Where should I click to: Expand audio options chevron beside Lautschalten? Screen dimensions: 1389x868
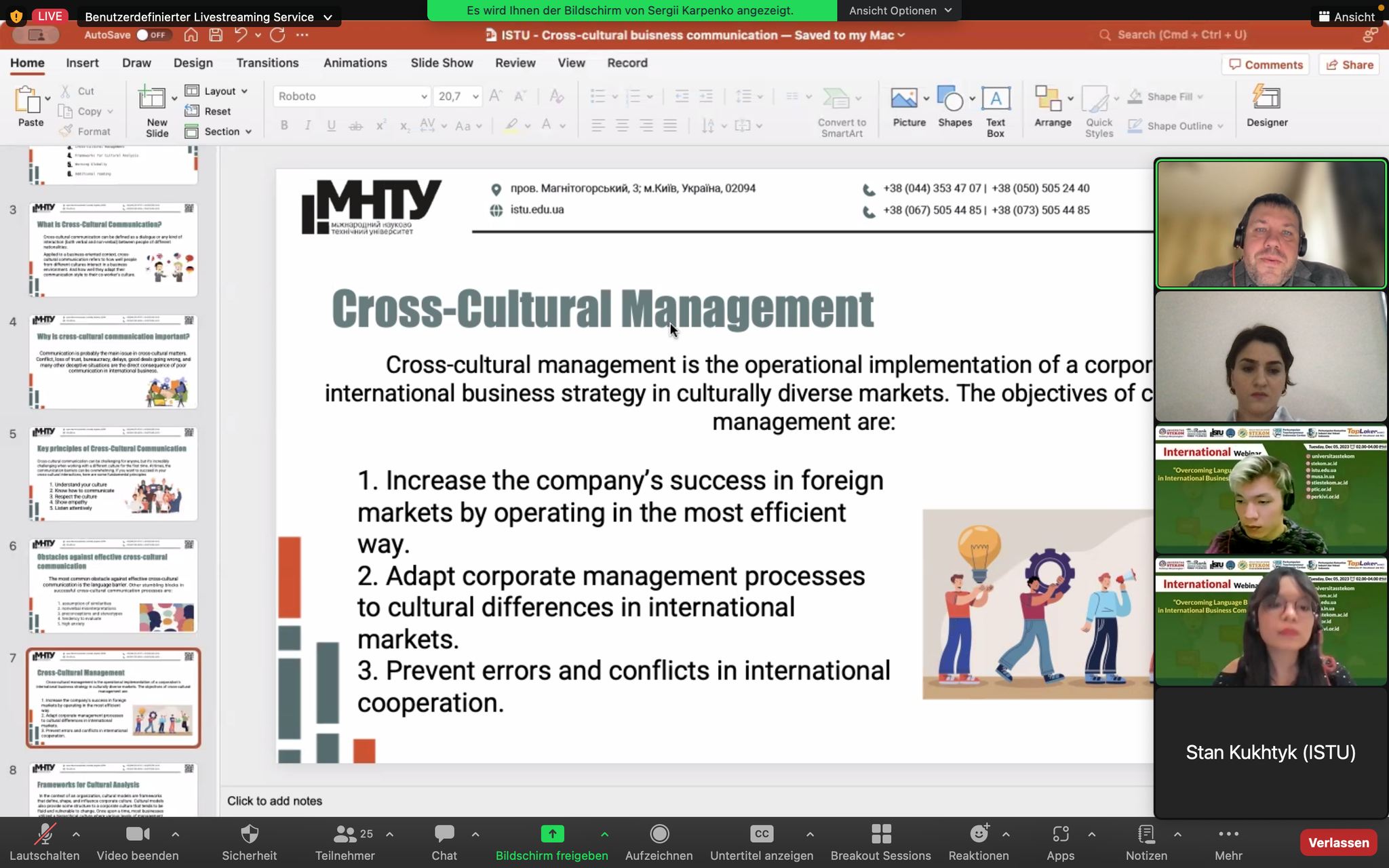tap(76, 834)
